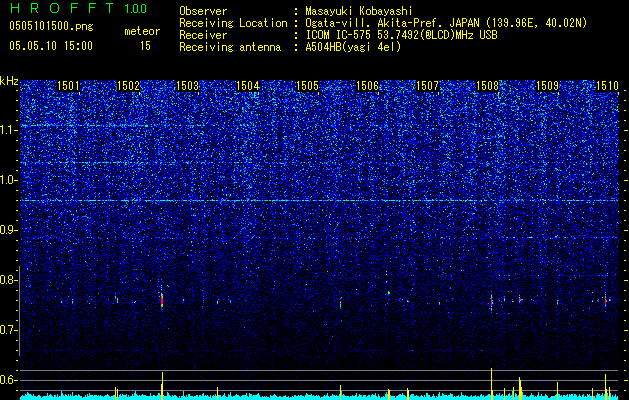The image size is (629, 400).
Task: Select the ICOM IC-575 receiver text
Action: point(401,35)
